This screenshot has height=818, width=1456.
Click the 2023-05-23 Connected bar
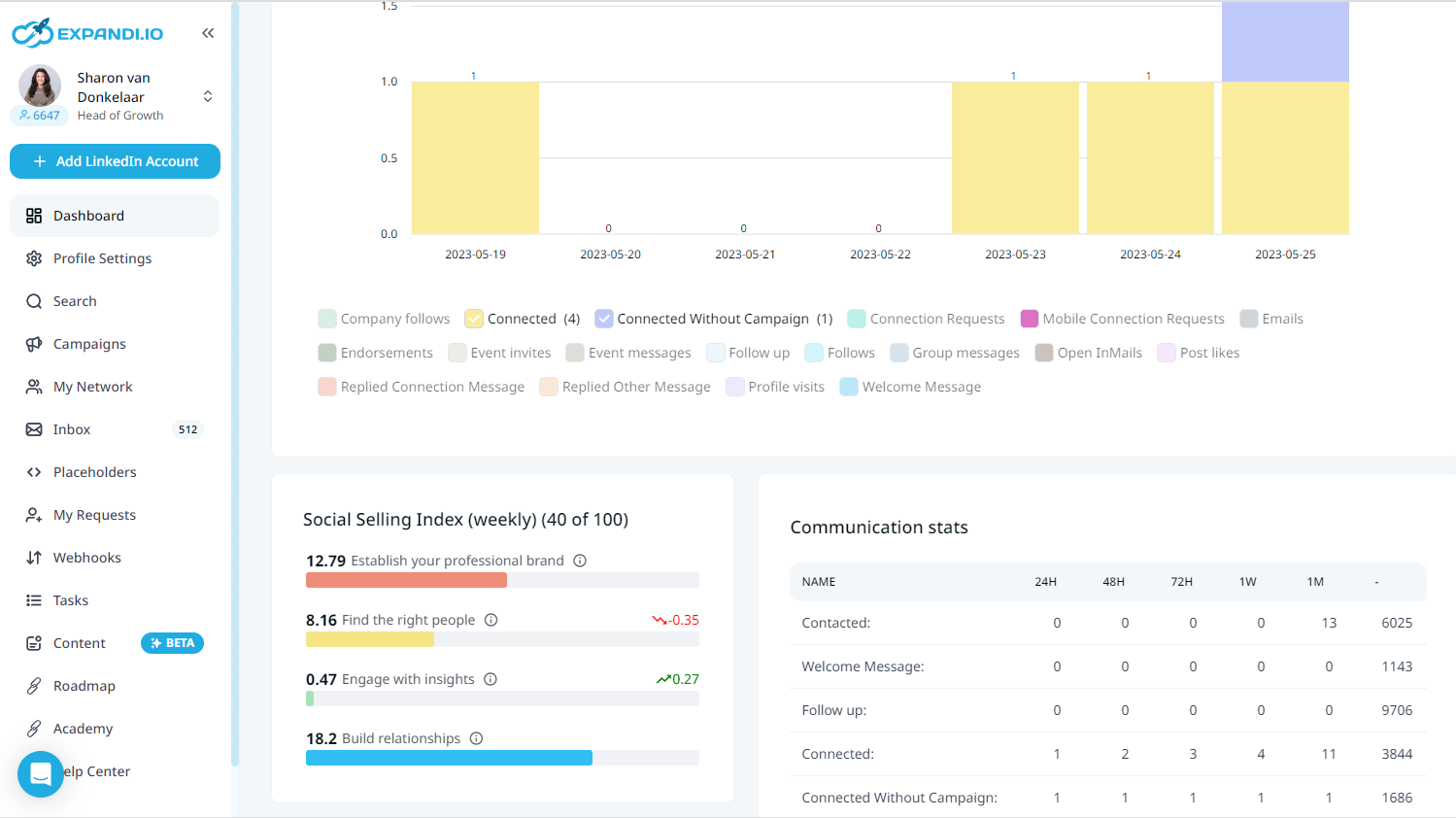pyautogui.click(x=1015, y=157)
